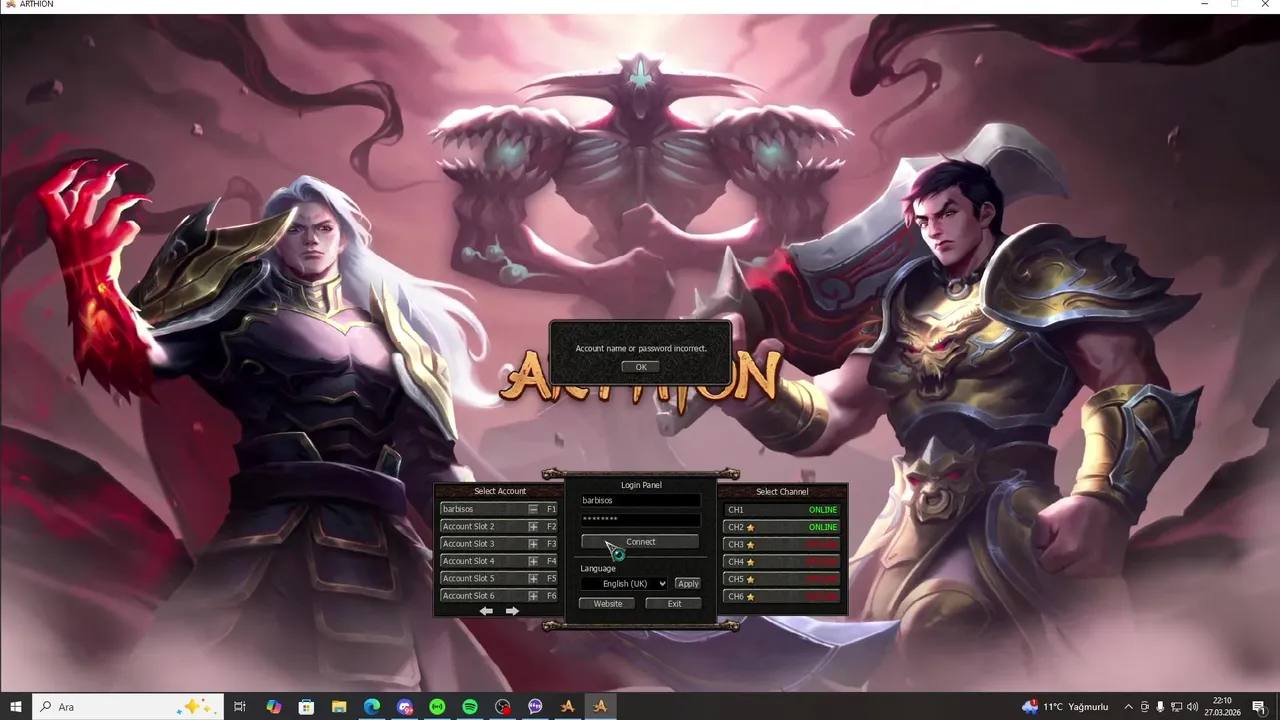Open Task View from taskbar

[x=240, y=707]
